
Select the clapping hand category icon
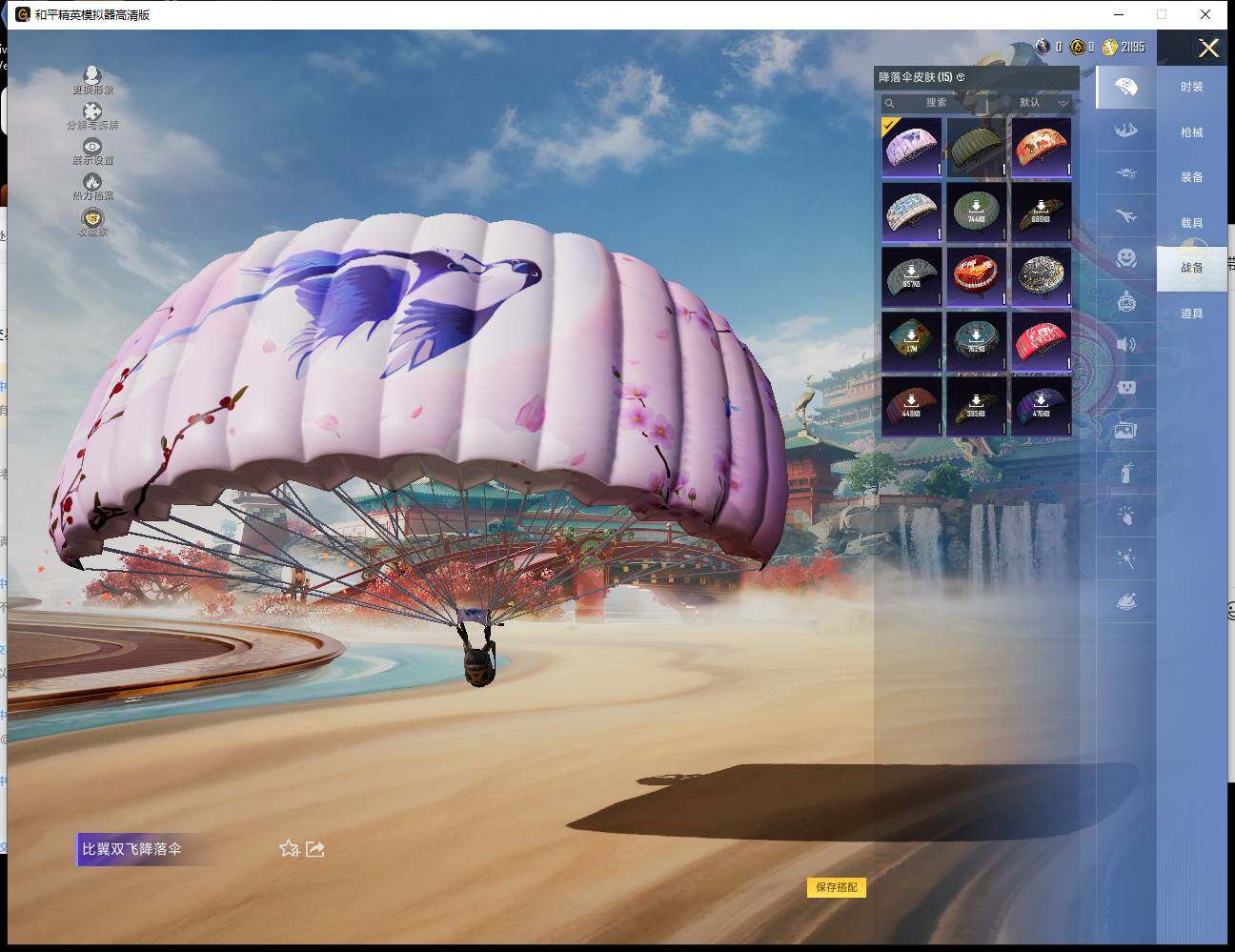pyautogui.click(x=1125, y=516)
